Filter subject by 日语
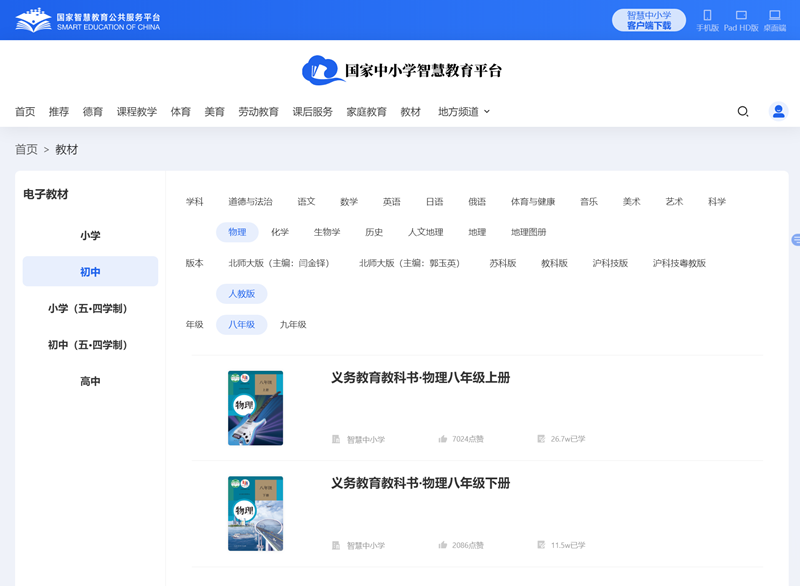The width and height of the screenshot is (800, 586). point(435,202)
